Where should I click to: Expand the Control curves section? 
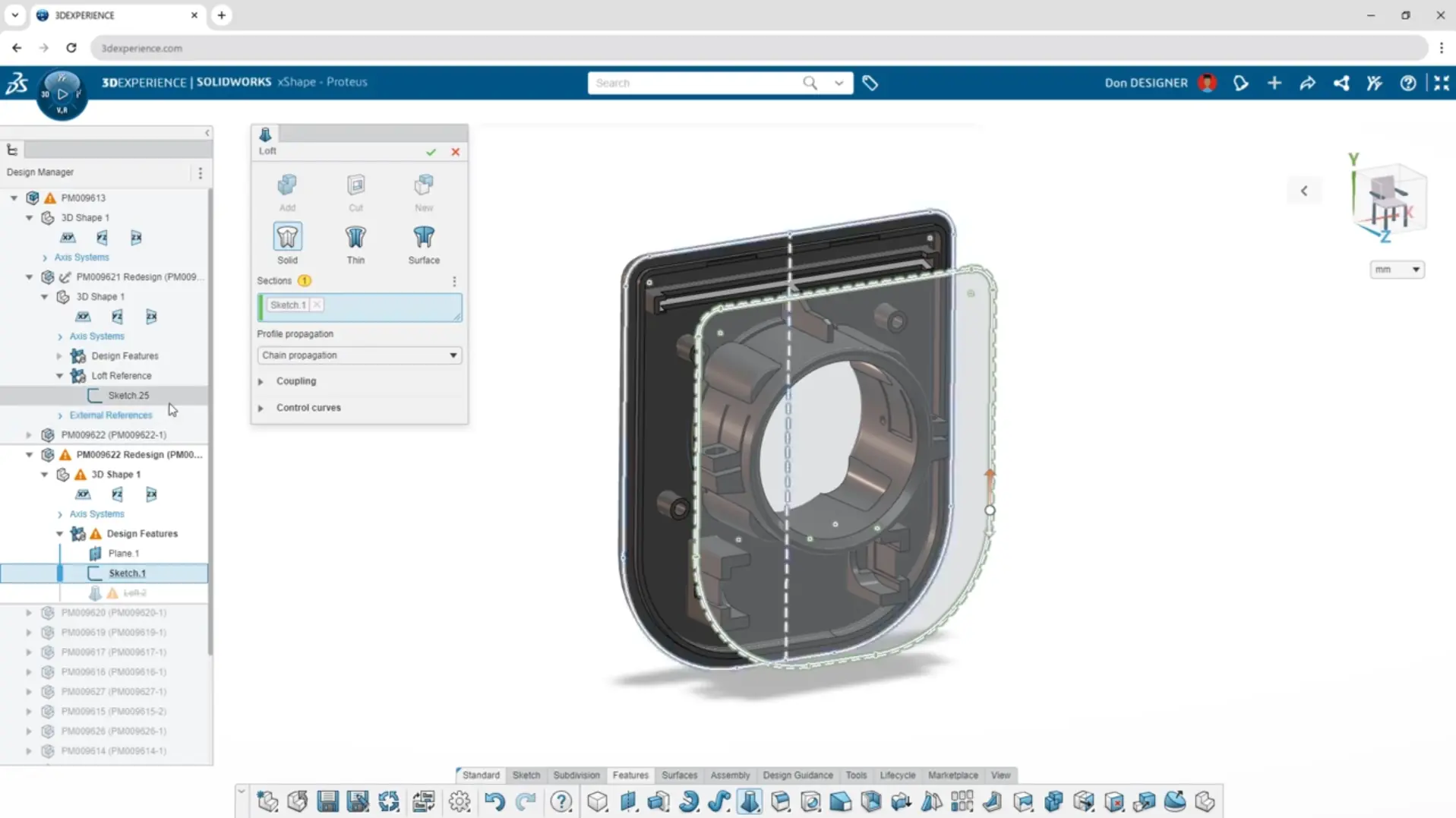coord(261,408)
